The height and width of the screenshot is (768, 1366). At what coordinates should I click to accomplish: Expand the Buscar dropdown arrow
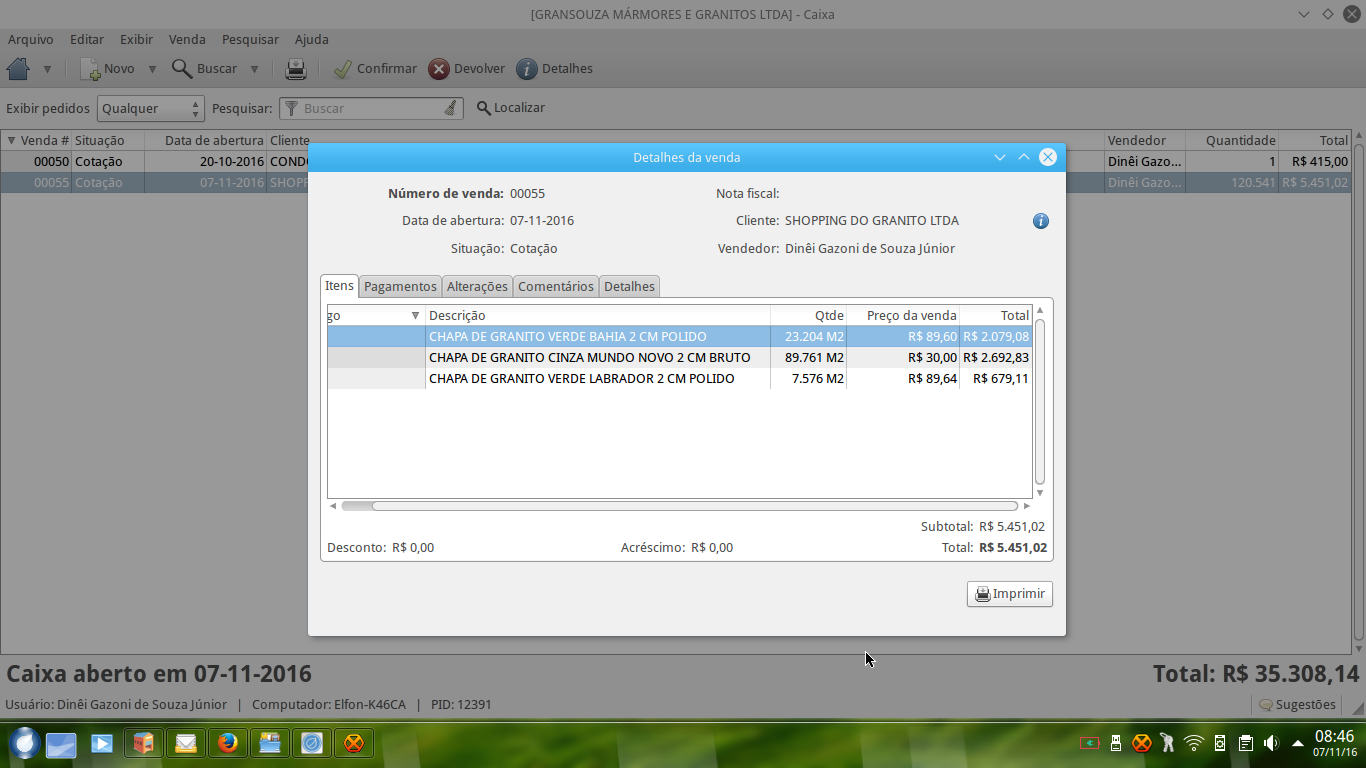coord(254,69)
